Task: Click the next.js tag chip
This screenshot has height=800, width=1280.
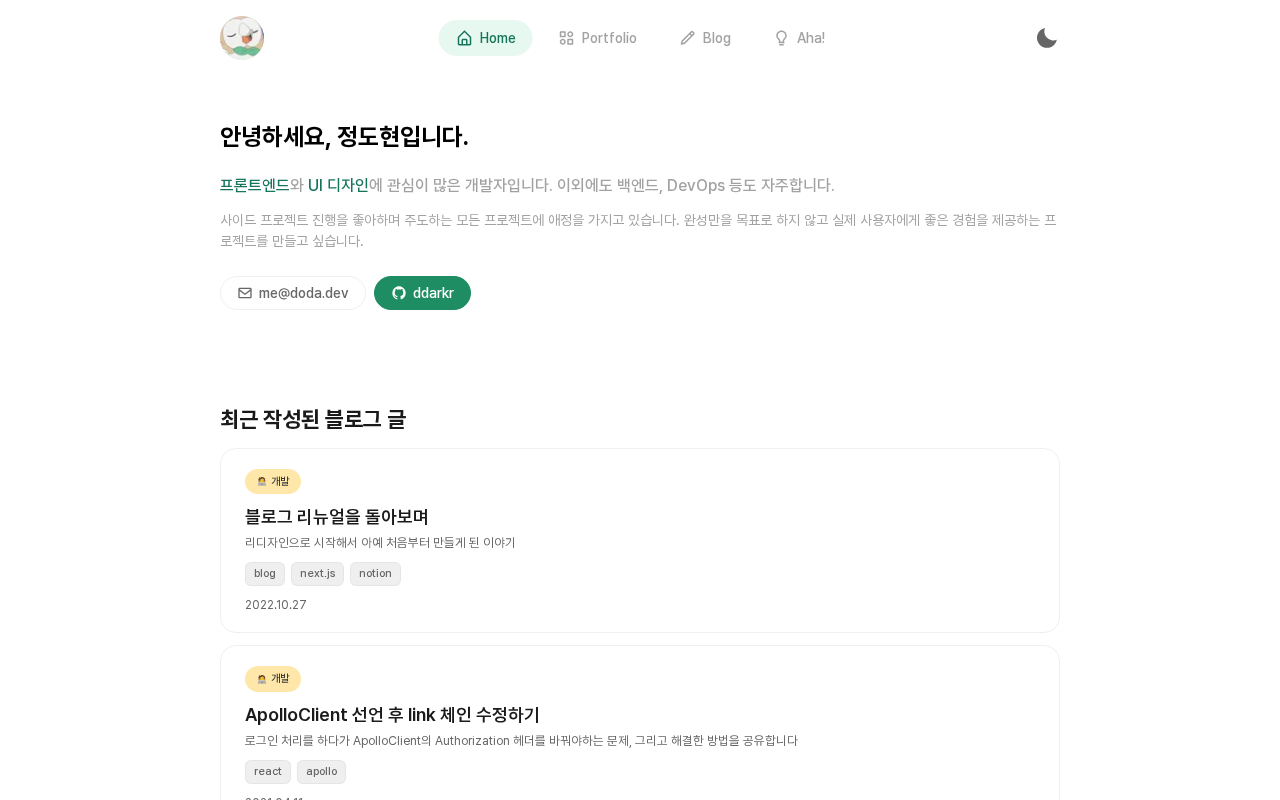Action: (x=317, y=574)
